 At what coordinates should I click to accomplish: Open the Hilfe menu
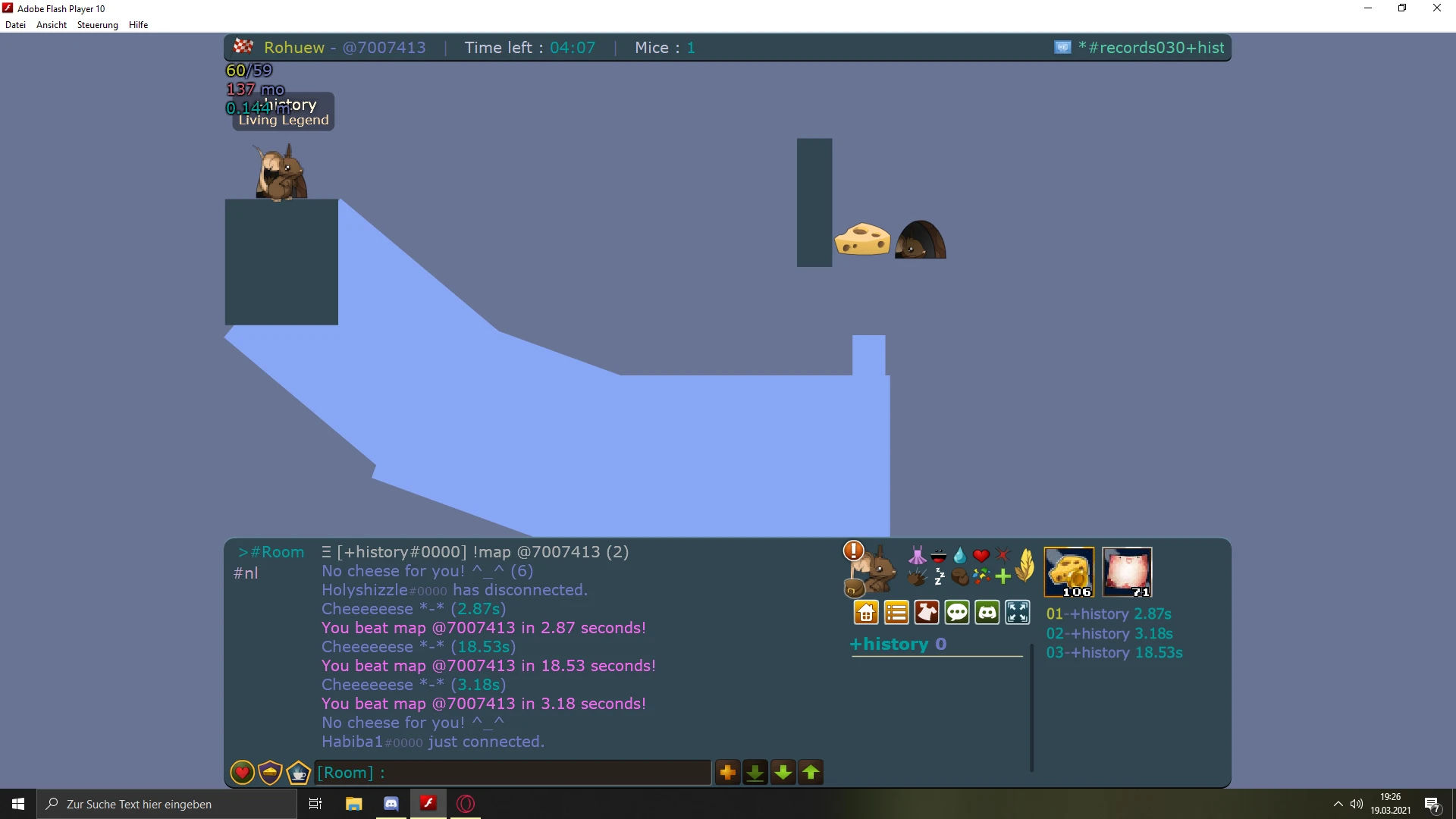[139, 25]
